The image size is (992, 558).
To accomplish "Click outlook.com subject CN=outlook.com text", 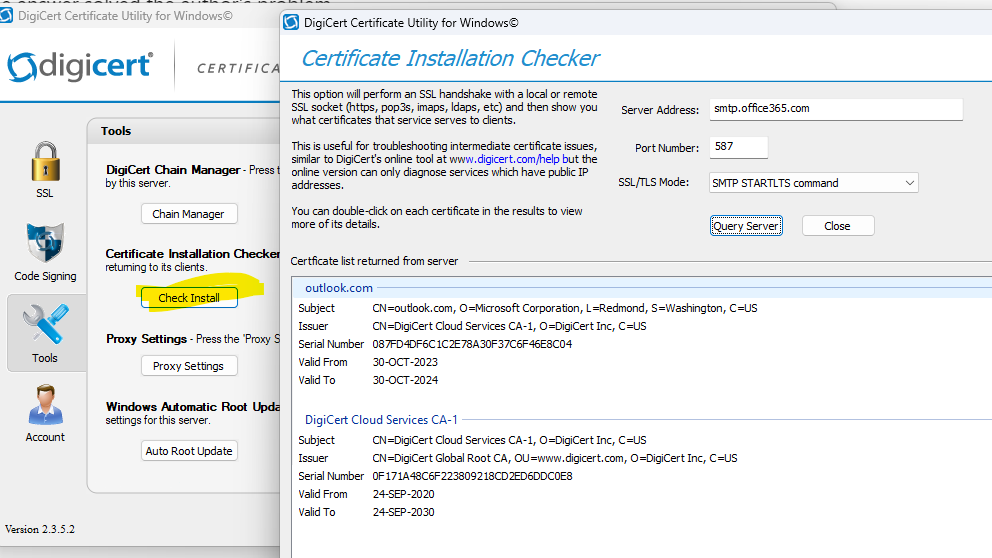I will (x=564, y=308).
